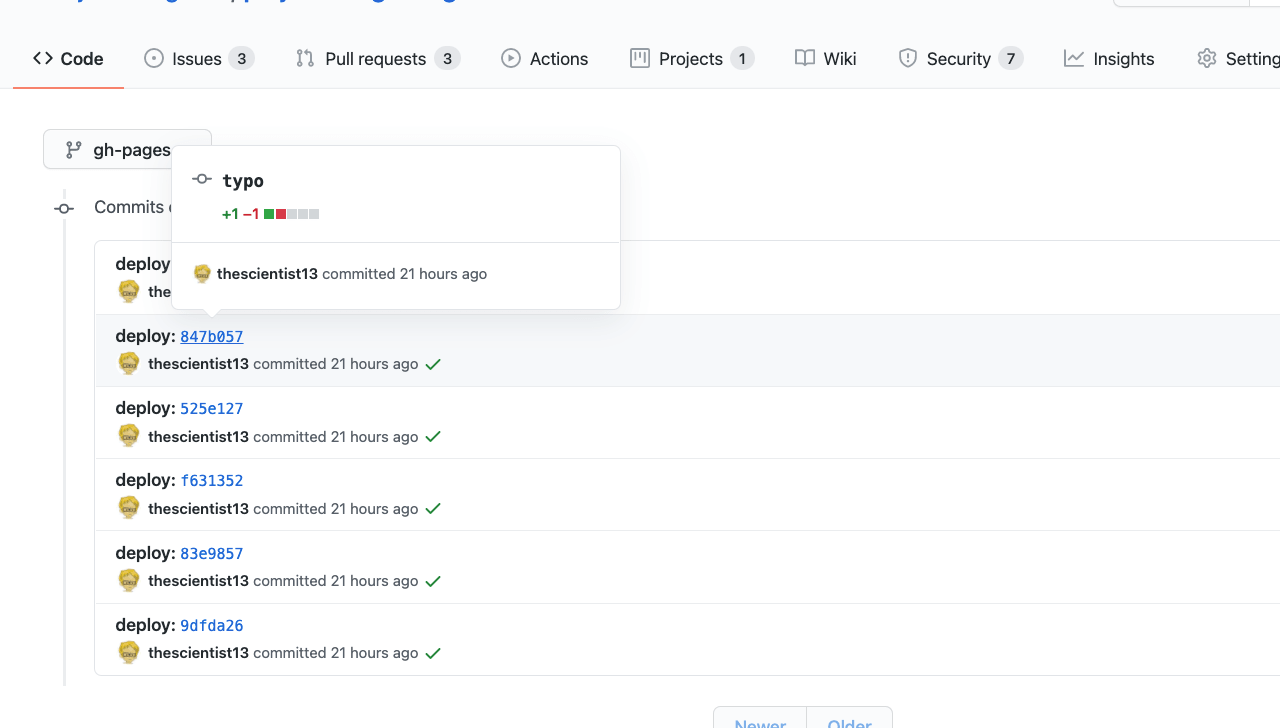This screenshot has height=728, width=1280.
Task: Open the Insights tab
Action: [1110, 58]
